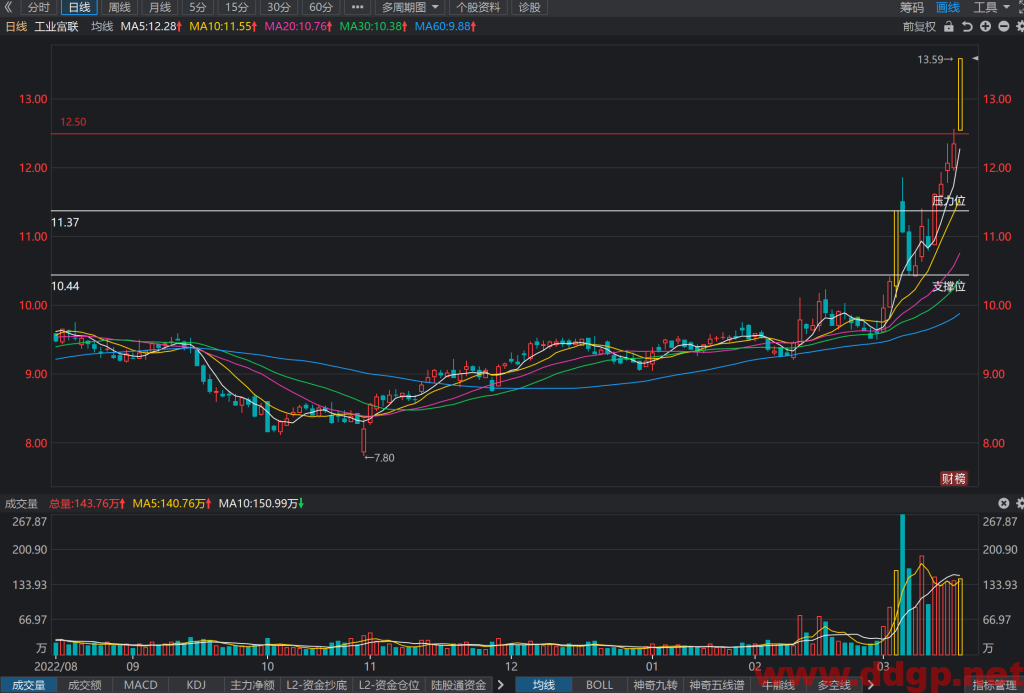The image size is (1024, 693).
Task: Open the 工具 dropdown menu
Action: pos(990,7)
